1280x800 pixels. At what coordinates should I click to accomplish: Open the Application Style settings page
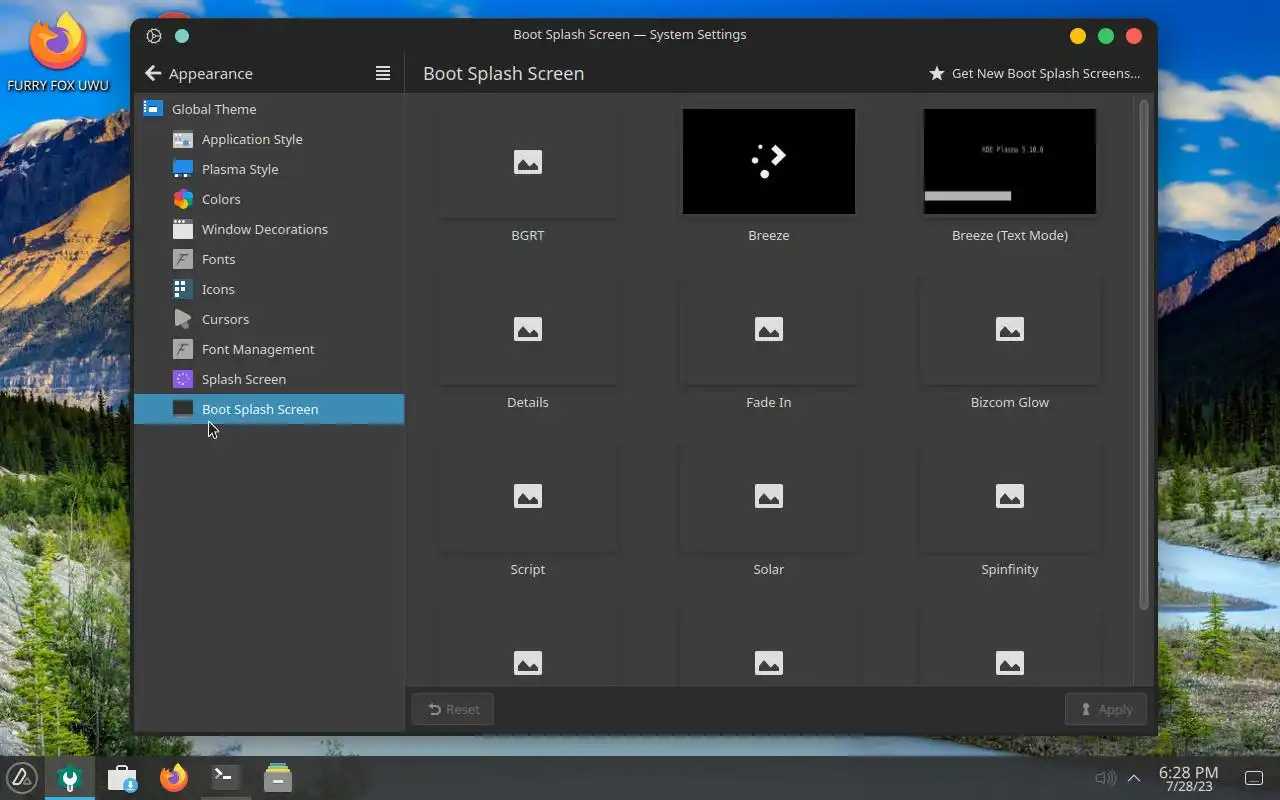tap(269, 139)
